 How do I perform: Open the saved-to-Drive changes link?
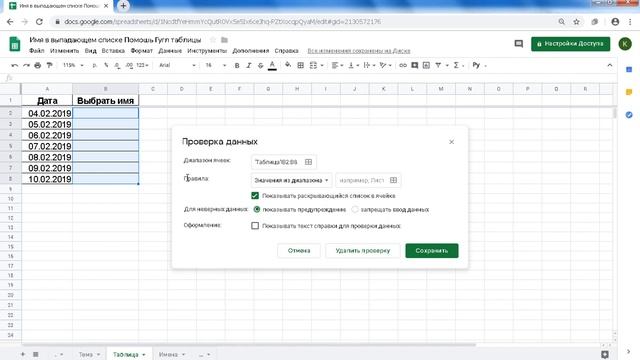tap(359, 51)
